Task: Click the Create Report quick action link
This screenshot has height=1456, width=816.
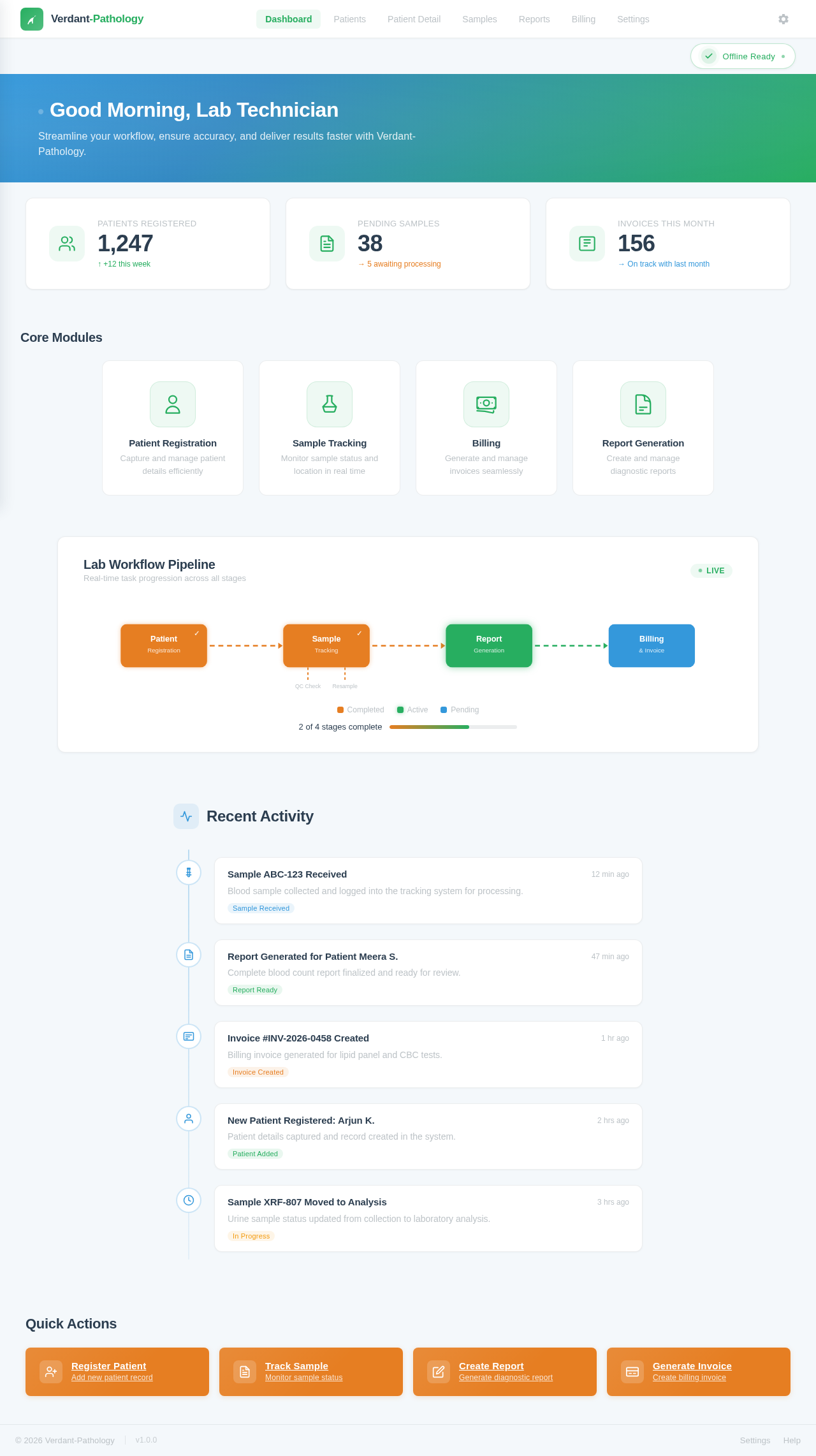Action: pyautogui.click(x=505, y=1372)
